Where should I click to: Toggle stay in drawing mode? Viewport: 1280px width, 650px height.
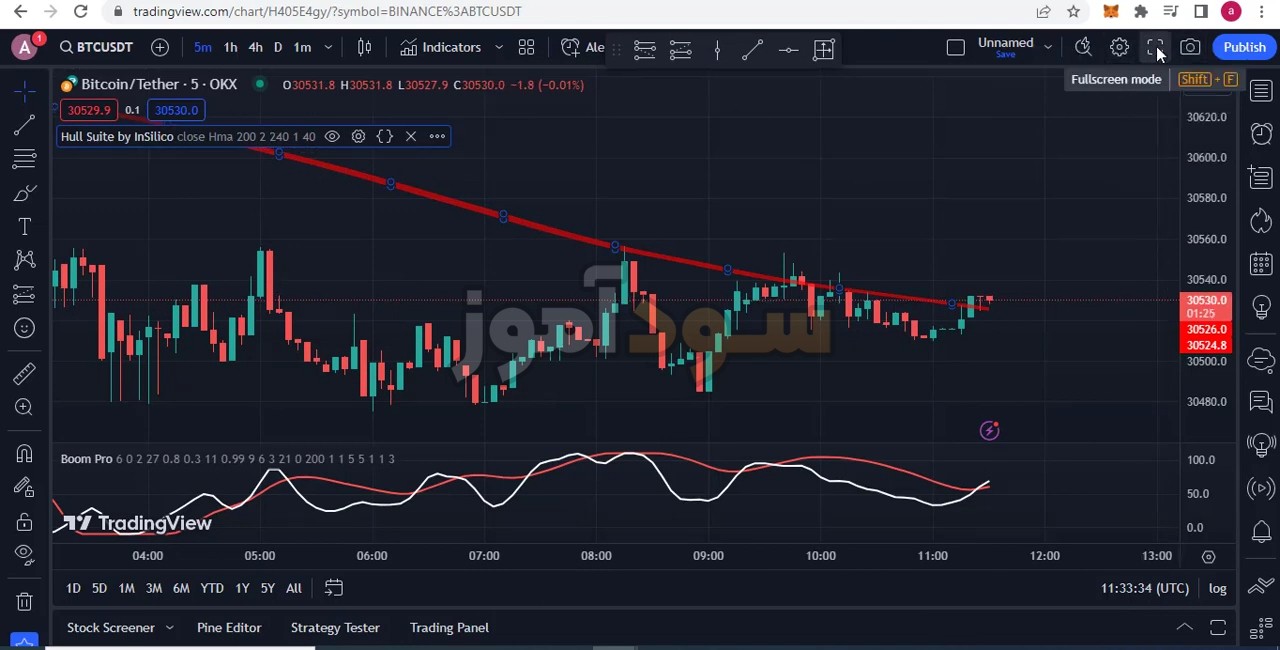25,487
